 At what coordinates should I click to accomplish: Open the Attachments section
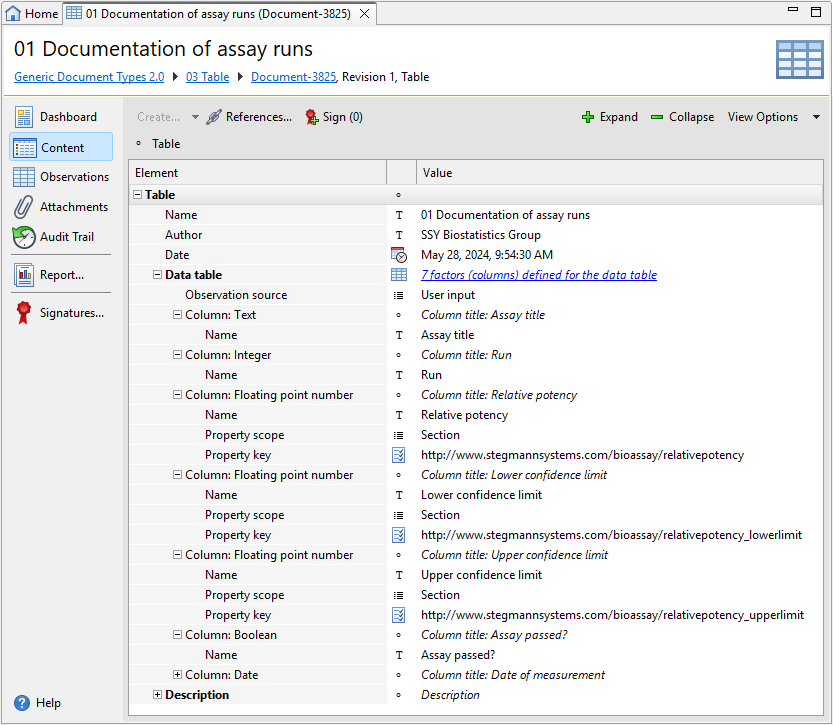[61, 207]
